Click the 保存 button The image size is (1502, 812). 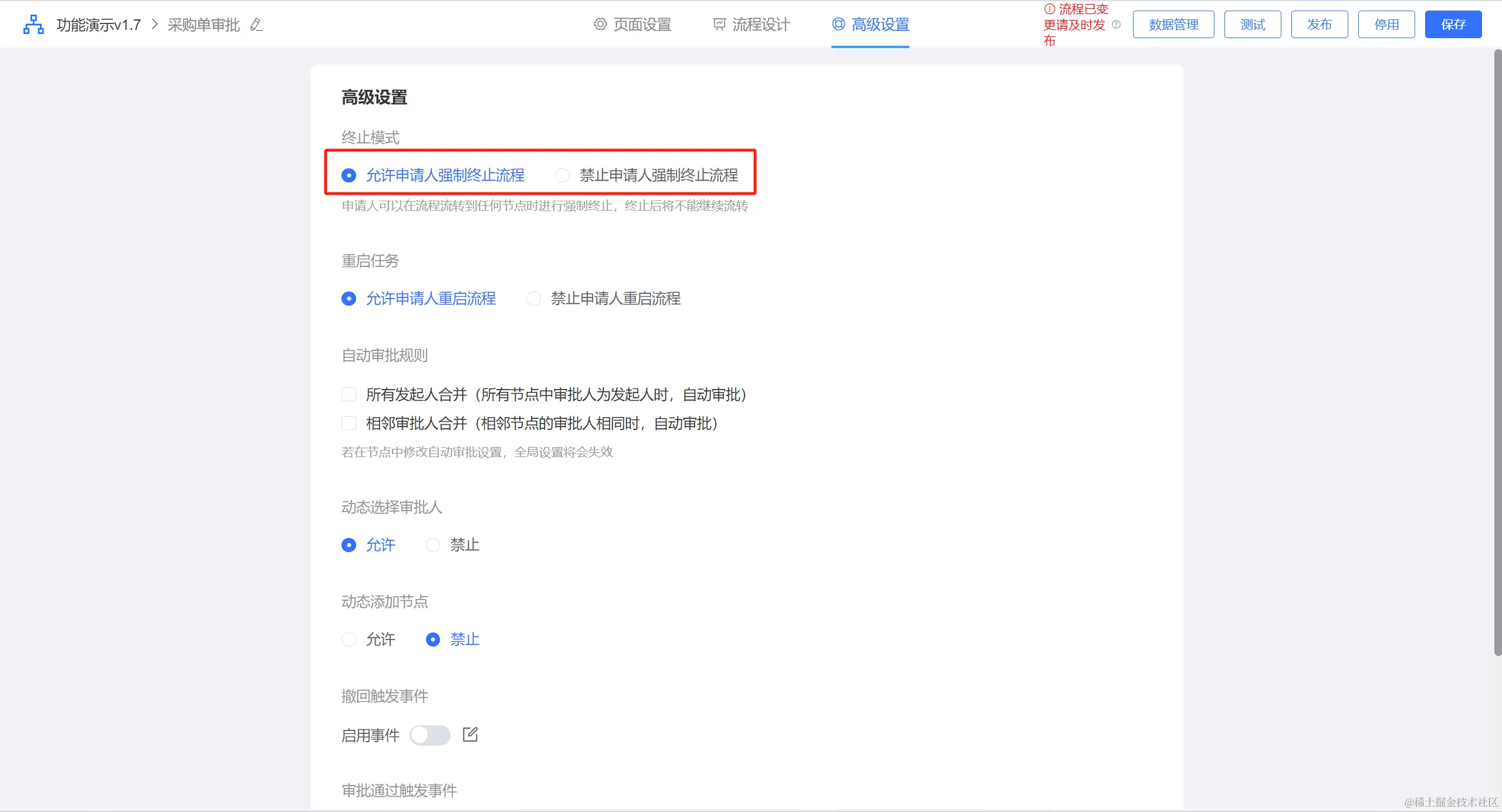click(1453, 25)
